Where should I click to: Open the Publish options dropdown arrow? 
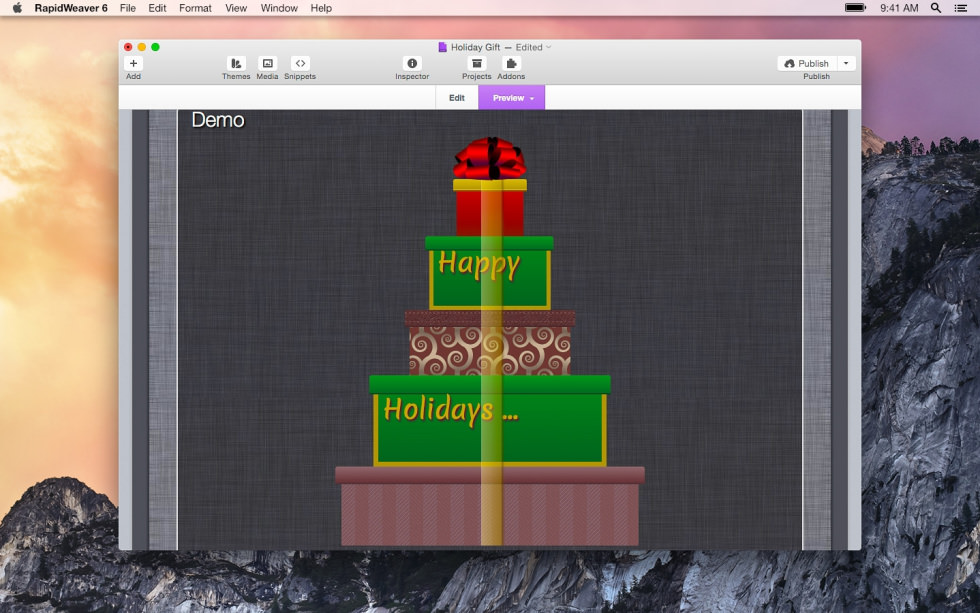point(846,63)
